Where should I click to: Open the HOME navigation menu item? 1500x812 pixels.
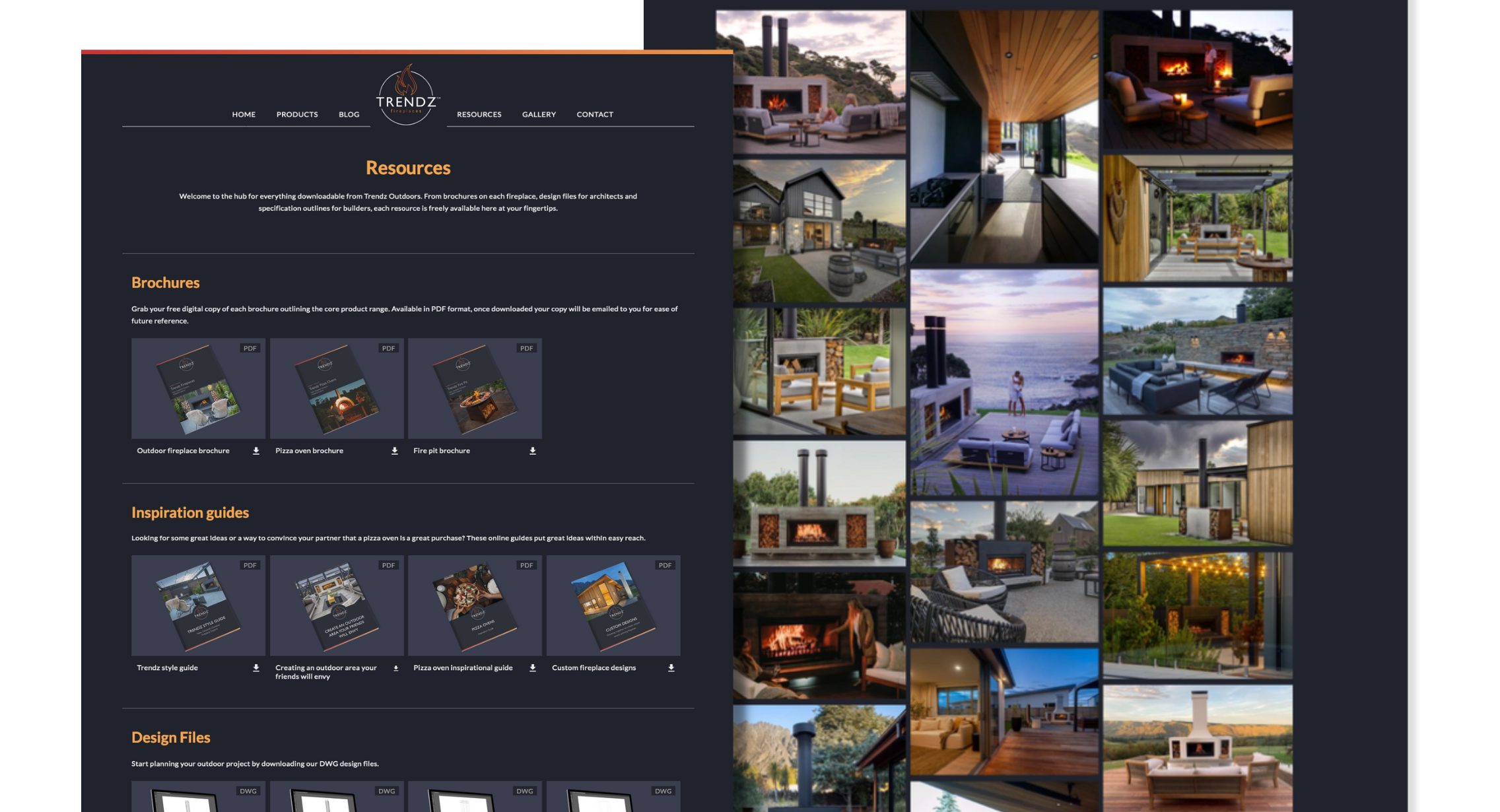point(244,113)
